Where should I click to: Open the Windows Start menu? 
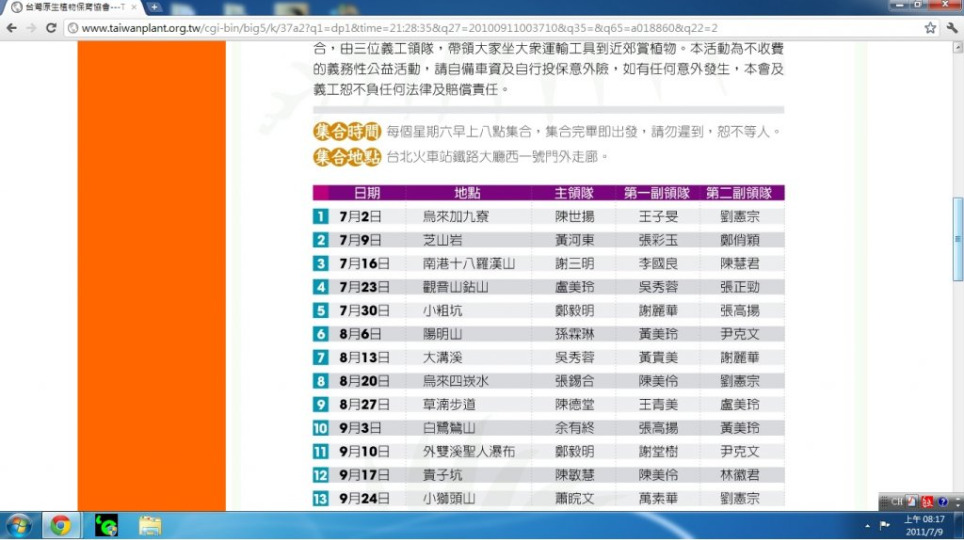click(x=19, y=525)
